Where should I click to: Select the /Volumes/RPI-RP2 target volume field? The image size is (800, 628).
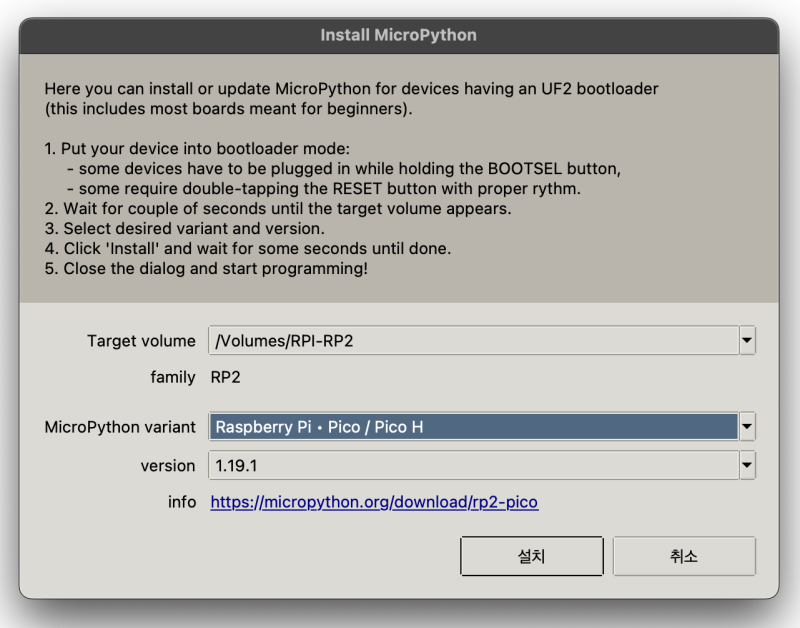pos(473,341)
